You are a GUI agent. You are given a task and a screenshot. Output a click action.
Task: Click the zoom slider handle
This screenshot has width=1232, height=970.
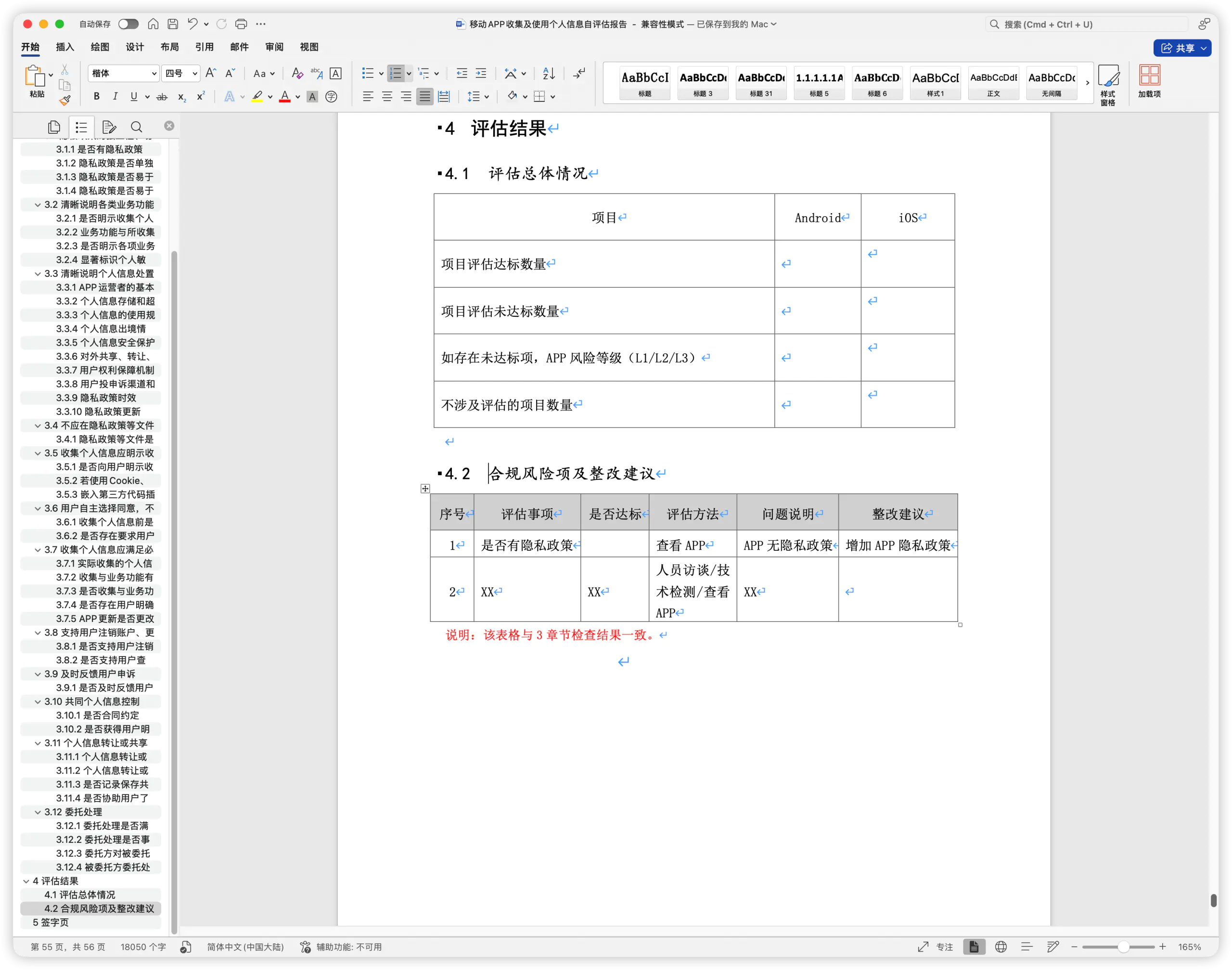tap(1123, 947)
